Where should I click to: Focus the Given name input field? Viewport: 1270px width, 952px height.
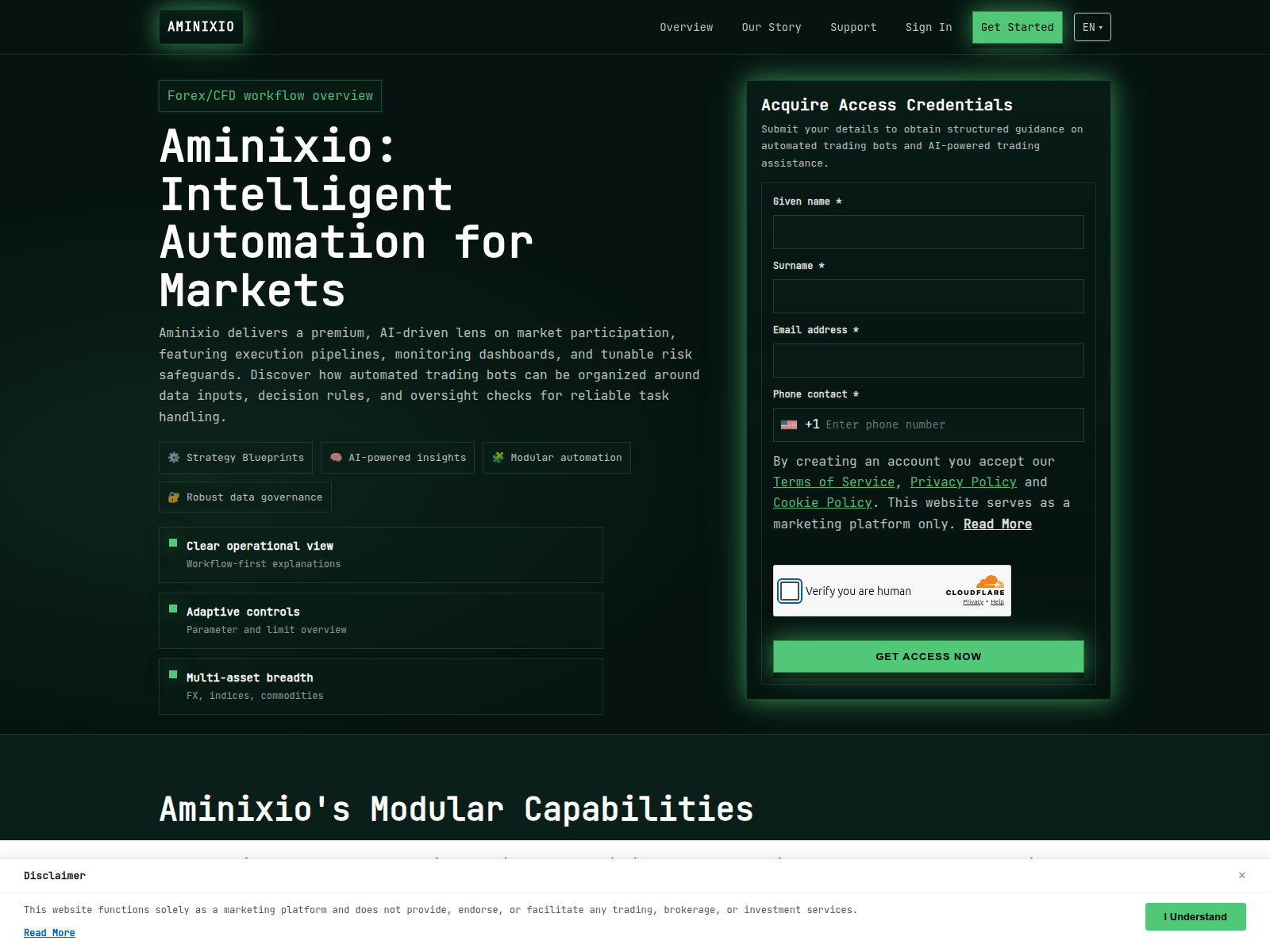point(929,232)
